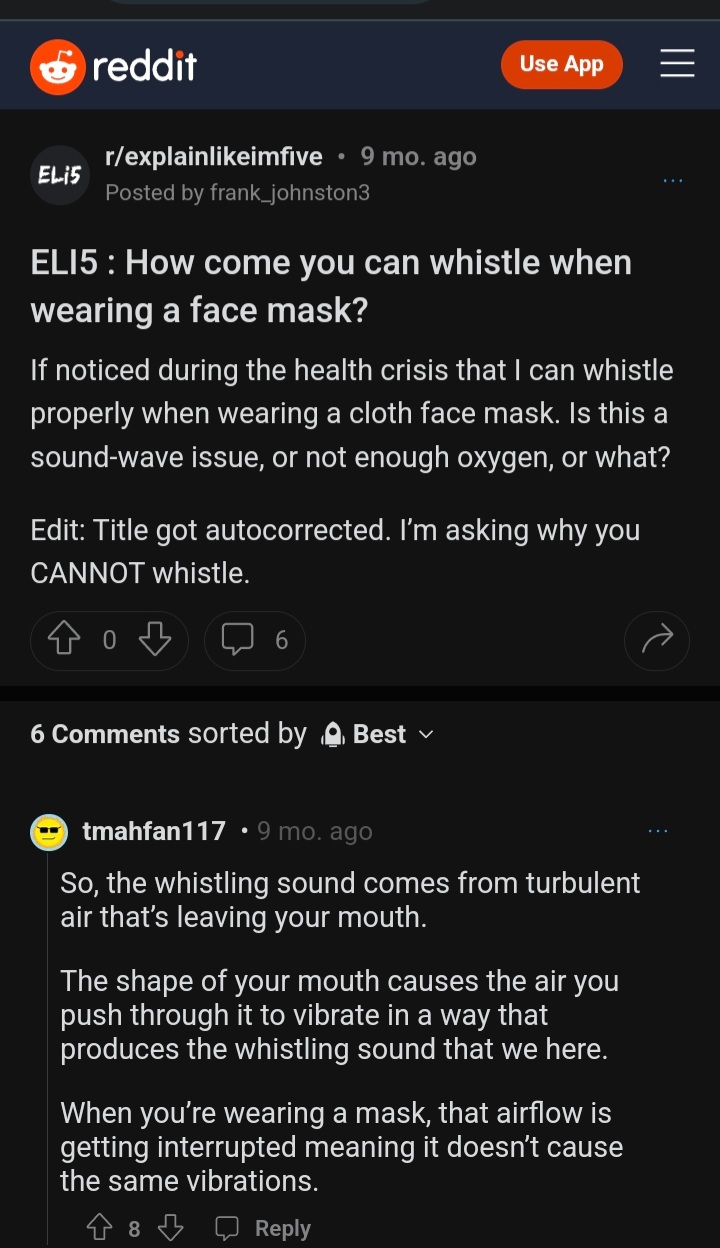
Task: Upvote the whistle post
Action: (x=65, y=640)
